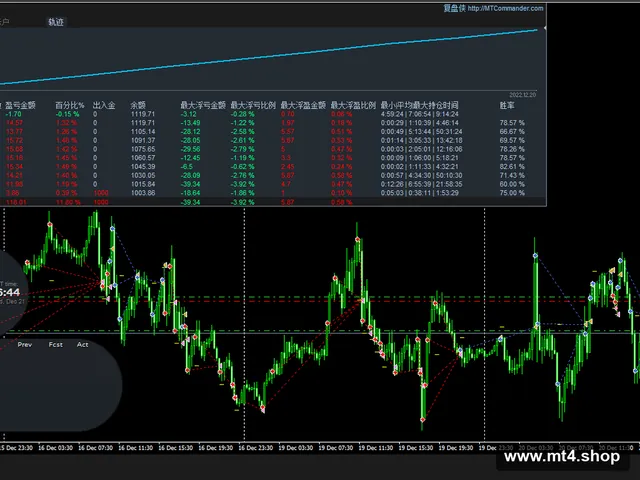Screen dimensions: 640x480
Task: Click the 最大浮盈比例 column header
Action: click(x=353, y=105)
